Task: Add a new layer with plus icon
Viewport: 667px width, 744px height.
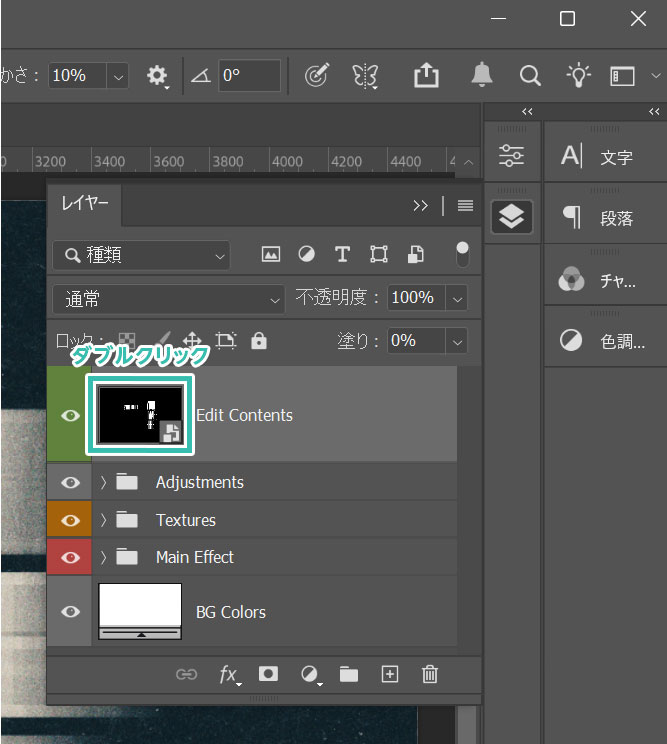Action: click(390, 674)
